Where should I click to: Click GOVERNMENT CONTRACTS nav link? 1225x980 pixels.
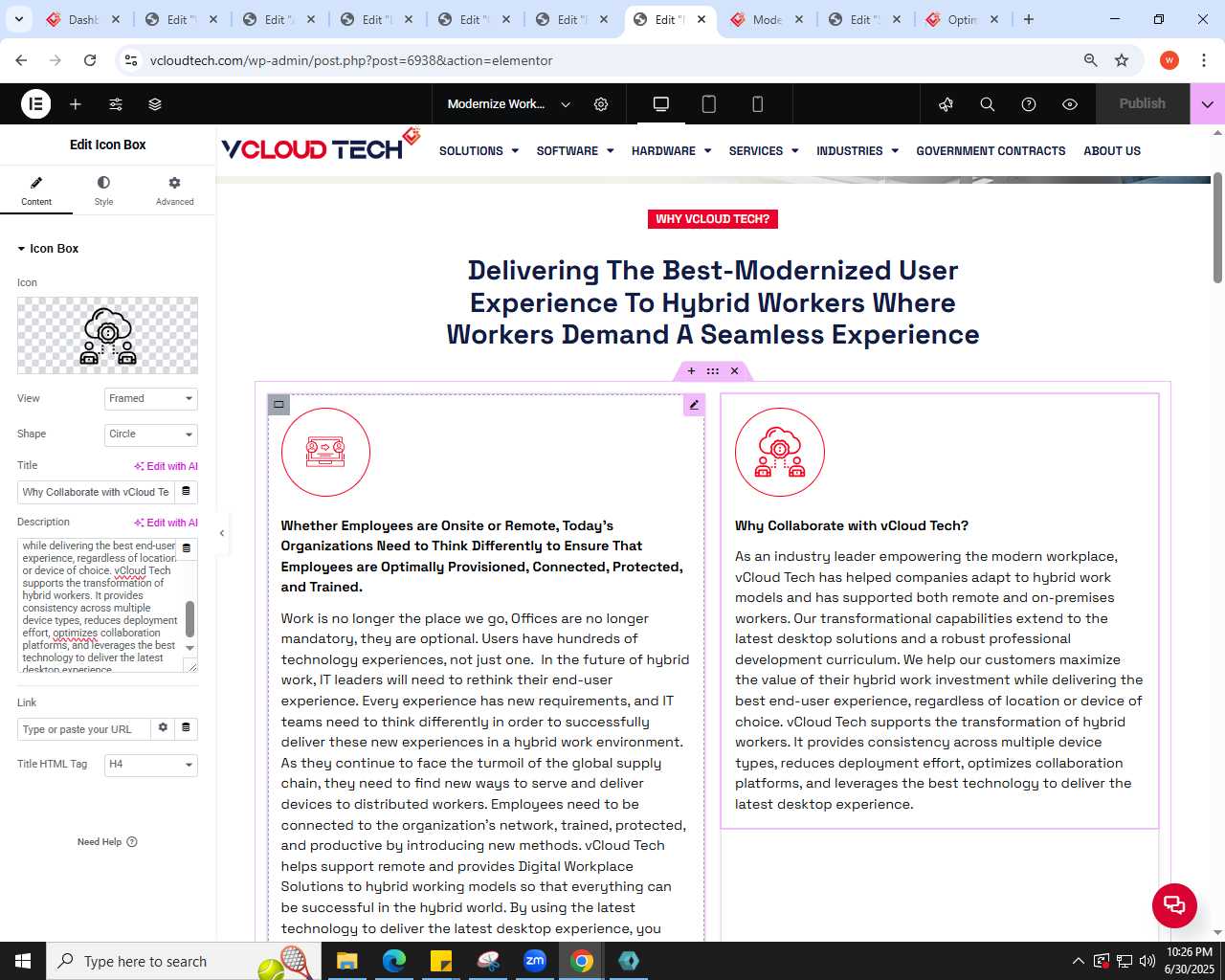click(x=991, y=151)
